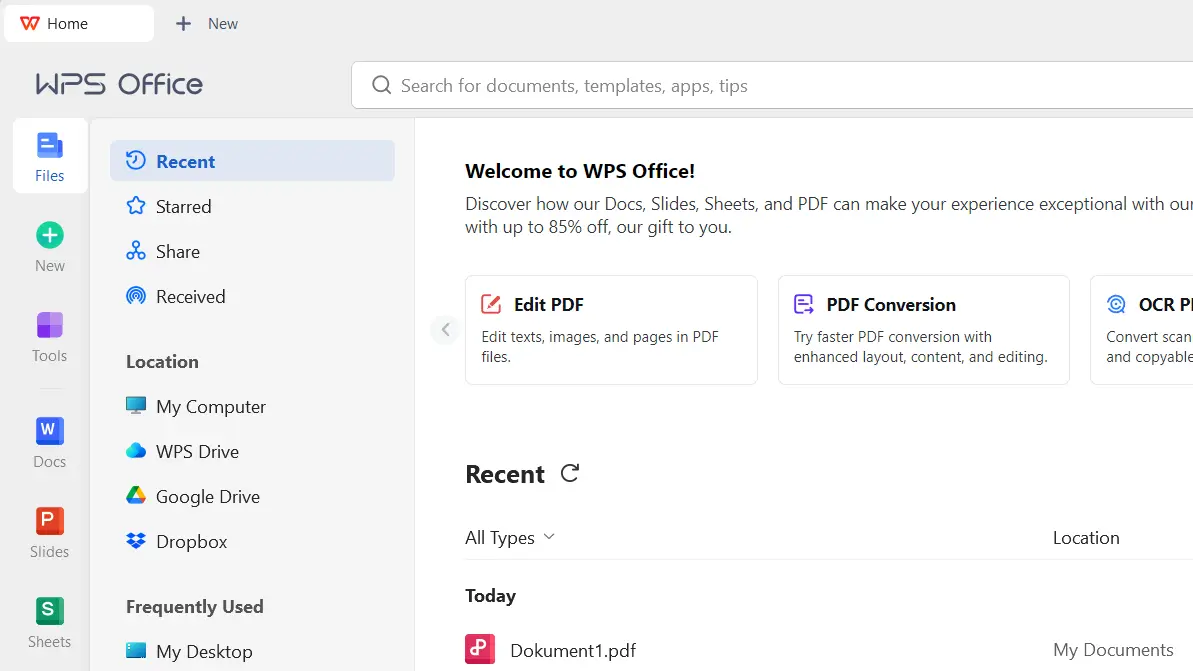Open the Dokument1.pdf file icon
1193x671 pixels.
tap(479, 649)
